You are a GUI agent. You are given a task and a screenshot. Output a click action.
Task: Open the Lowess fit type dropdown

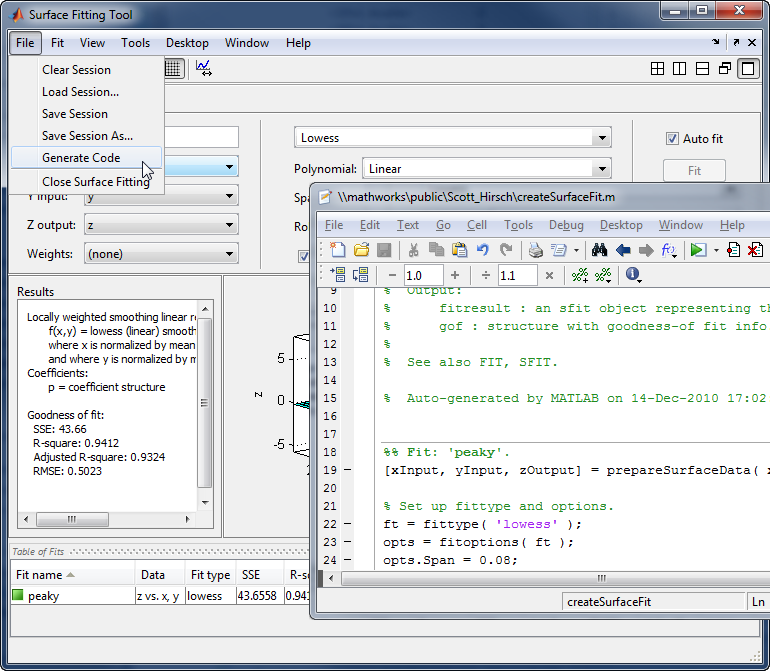[601, 138]
